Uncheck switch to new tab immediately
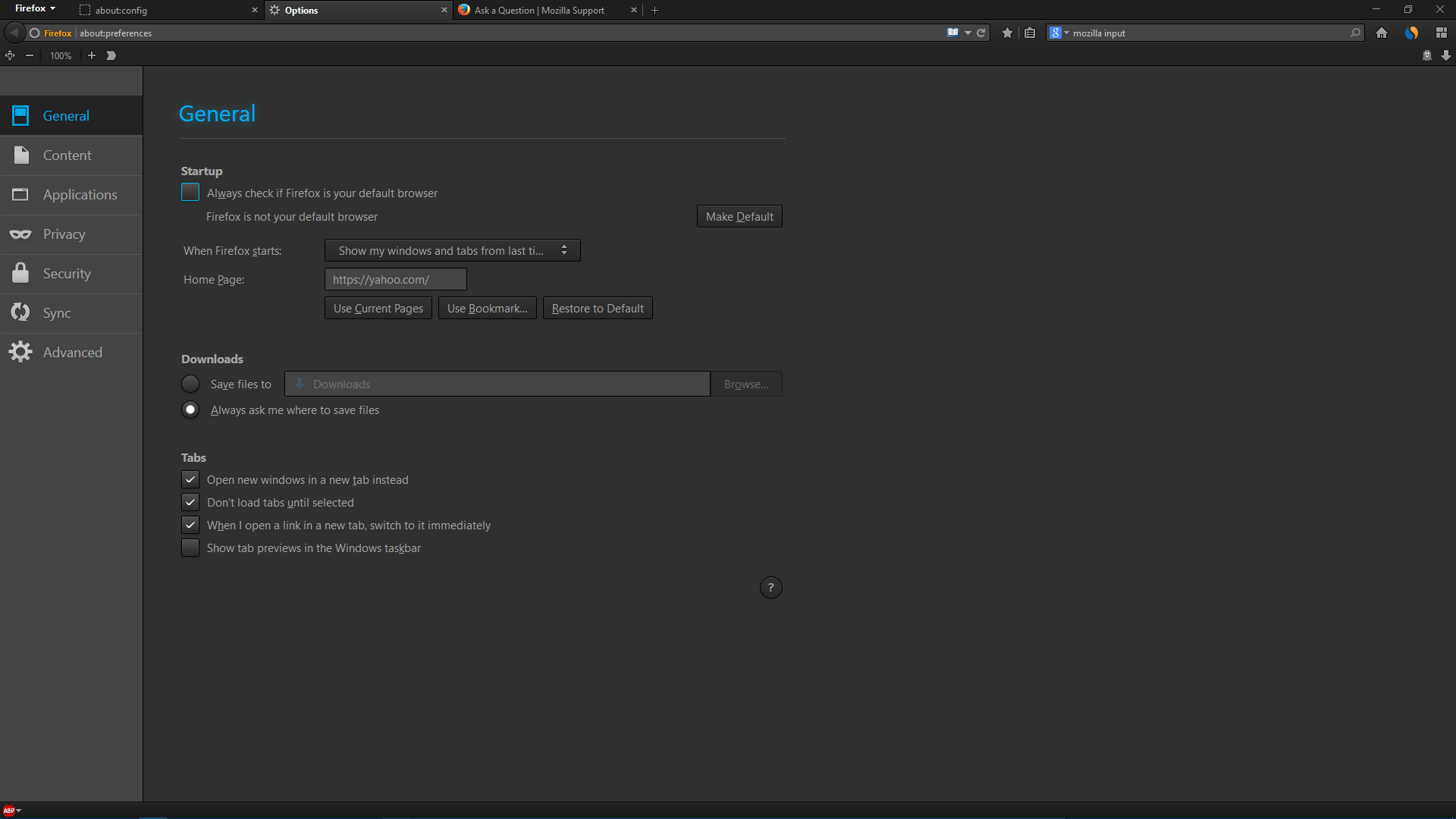The width and height of the screenshot is (1456, 819). [x=190, y=525]
